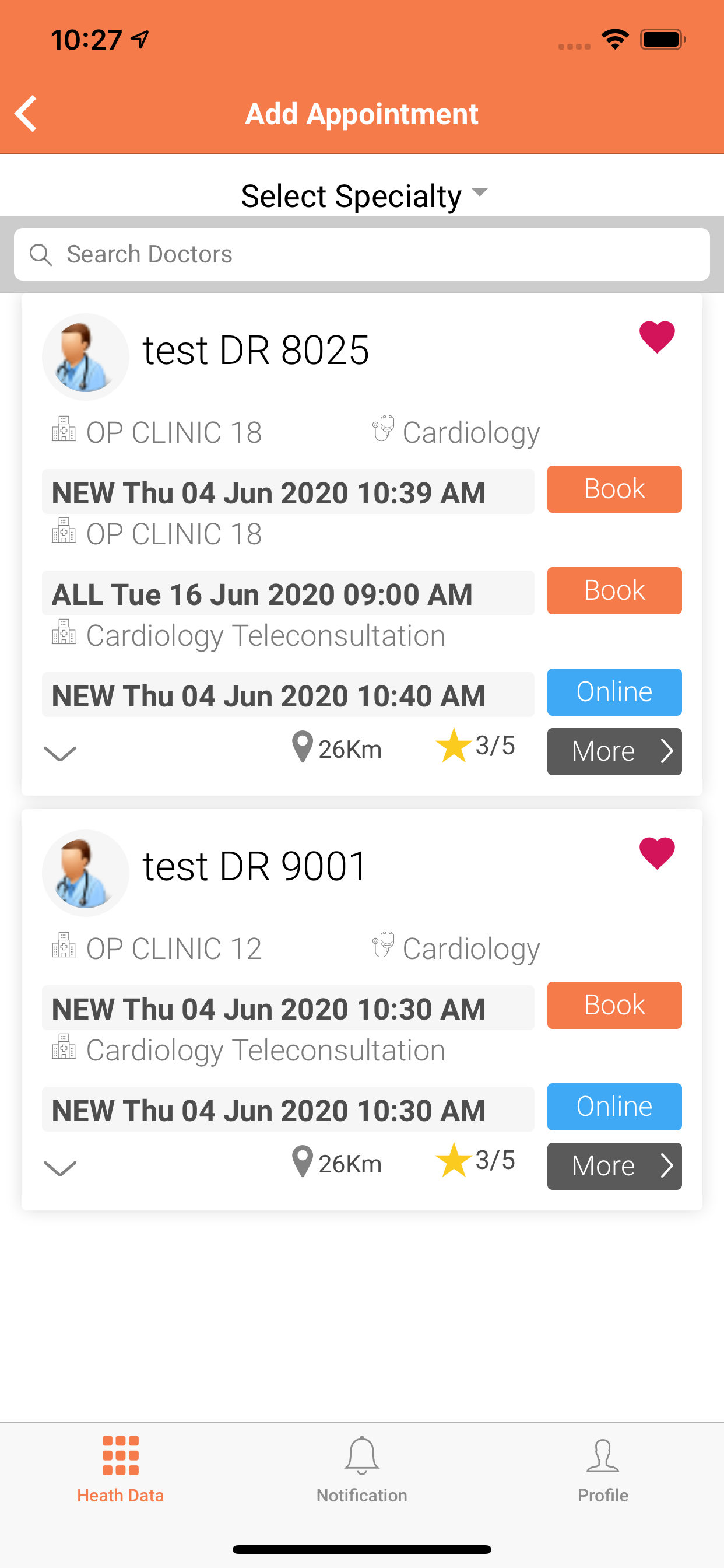Focus the Search Doctors field
Image resolution: width=724 pixels, height=1568 pixels.
[x=362, y=254]
